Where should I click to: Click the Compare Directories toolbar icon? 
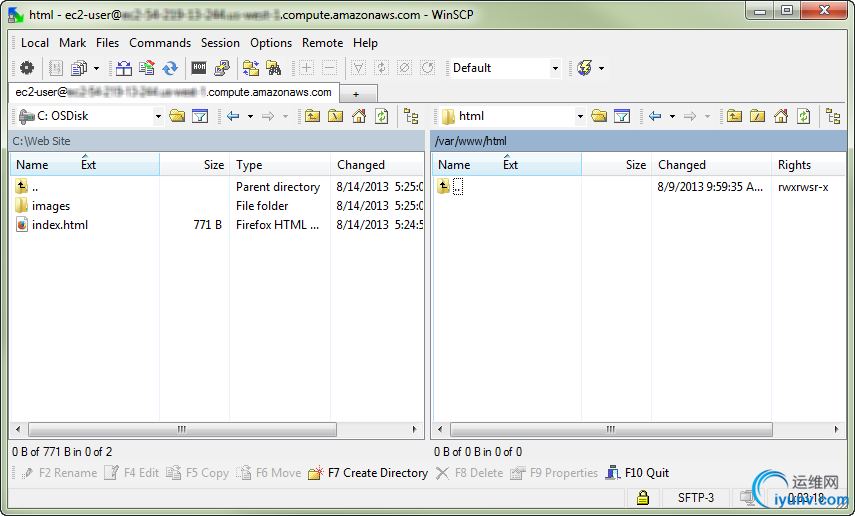click(124, 68)
